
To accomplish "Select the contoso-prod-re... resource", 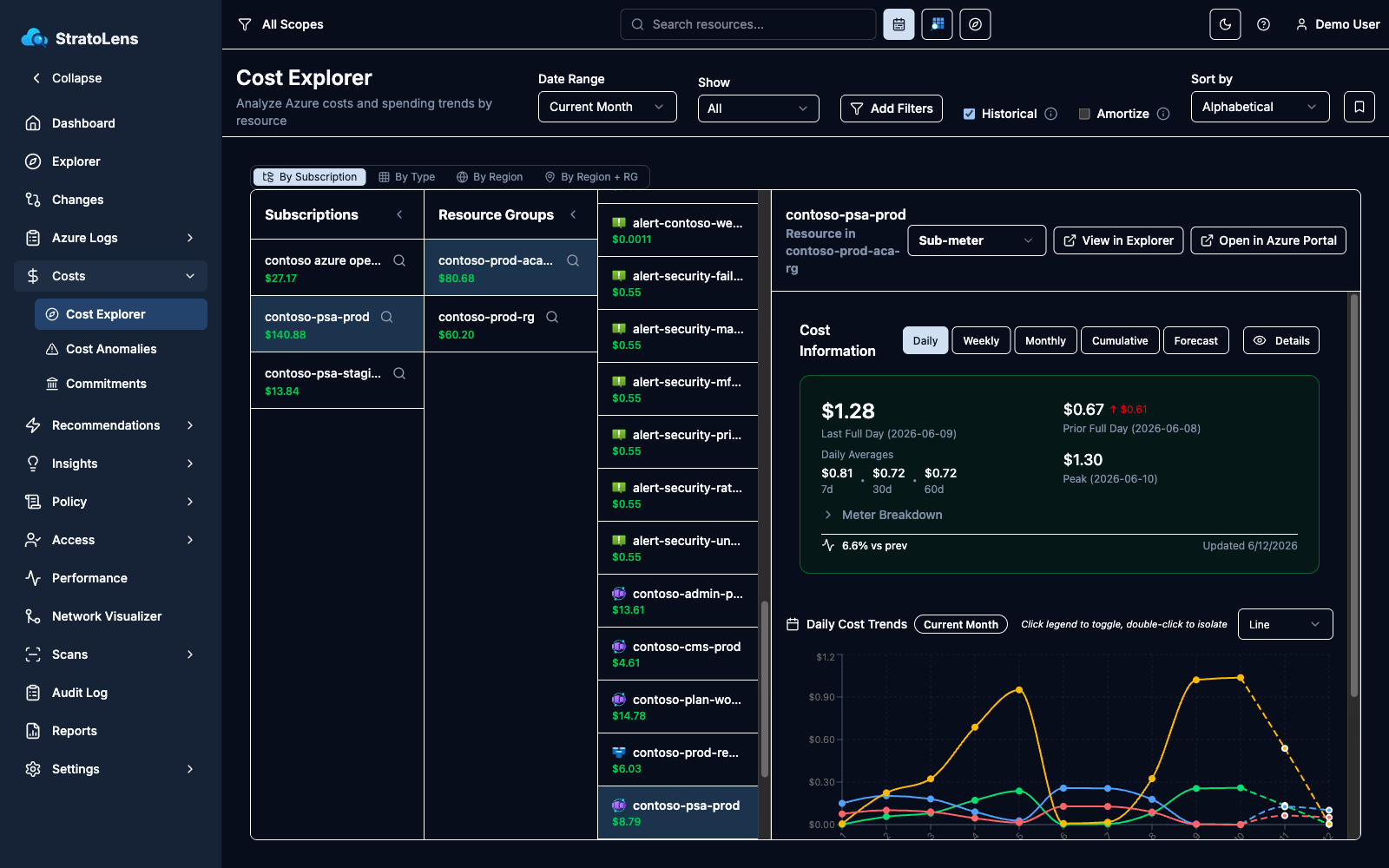I will pyautogui.click(x=678, y=759).
